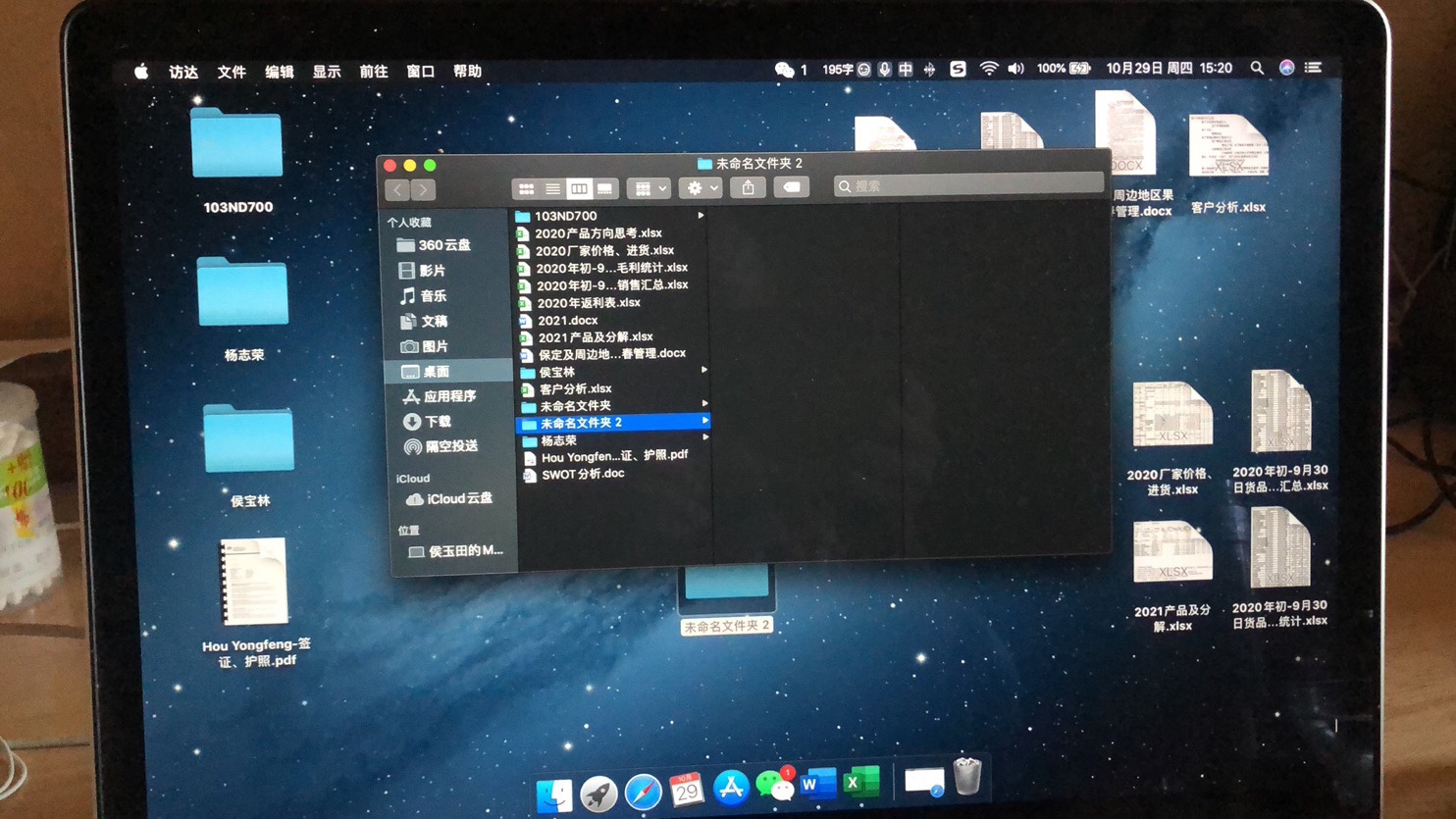Image resolution: width=1456 pixels, height=819 pixels.
Task: Expand the 侯宝林 folder arrow in the list
Action: point(704,370)
